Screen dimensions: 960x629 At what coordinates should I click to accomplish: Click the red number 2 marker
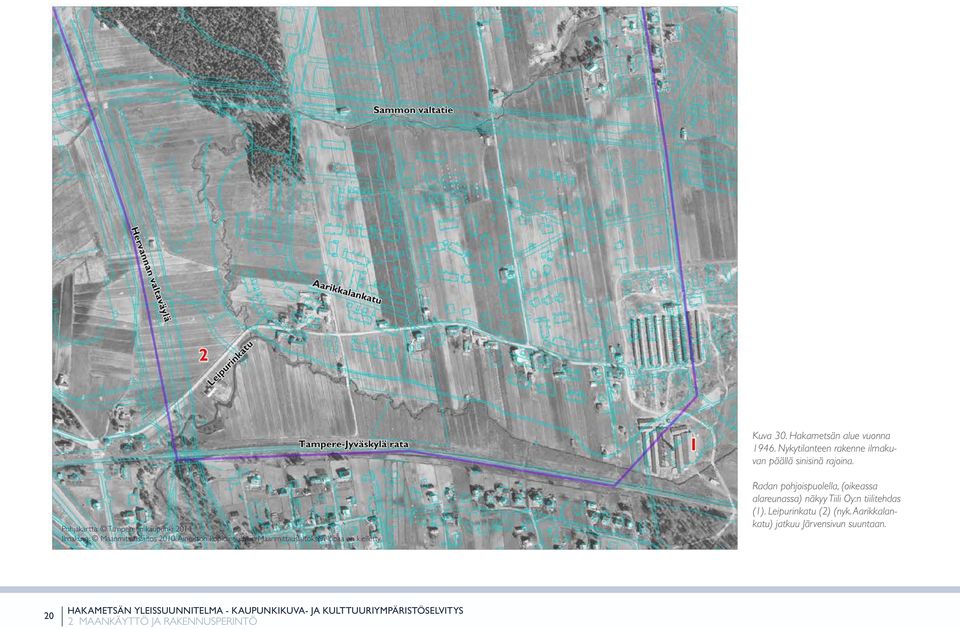pos(203,355)
